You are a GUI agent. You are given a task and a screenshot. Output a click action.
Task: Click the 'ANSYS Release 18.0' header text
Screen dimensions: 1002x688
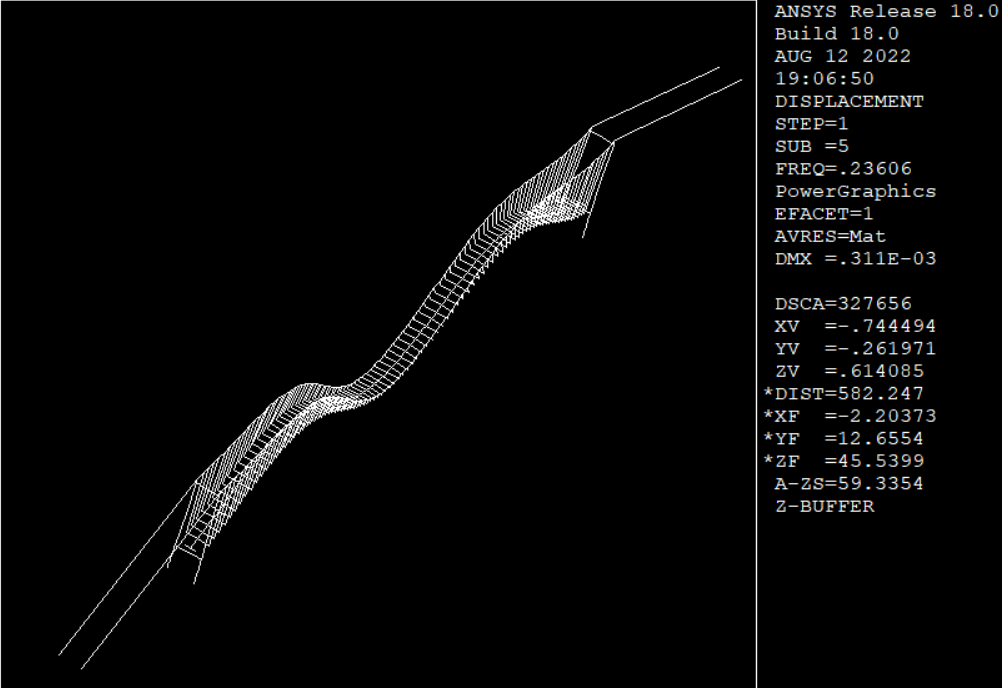[886, 11]
